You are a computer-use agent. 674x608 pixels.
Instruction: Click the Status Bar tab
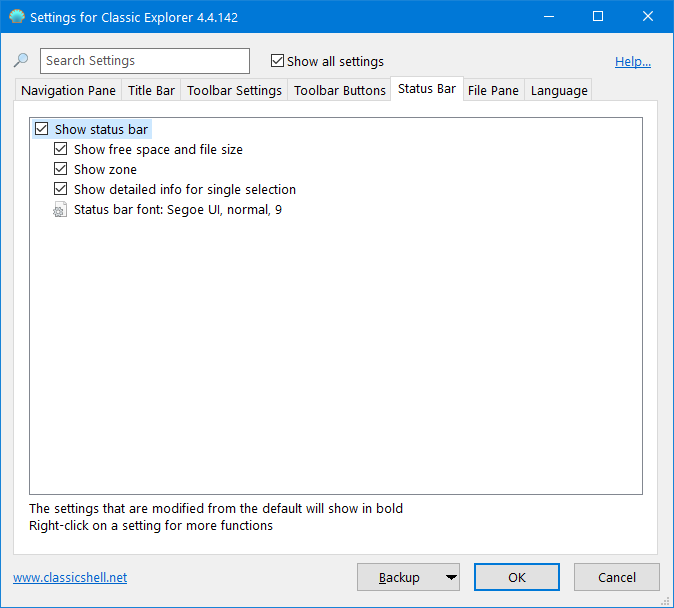[427, 89]
